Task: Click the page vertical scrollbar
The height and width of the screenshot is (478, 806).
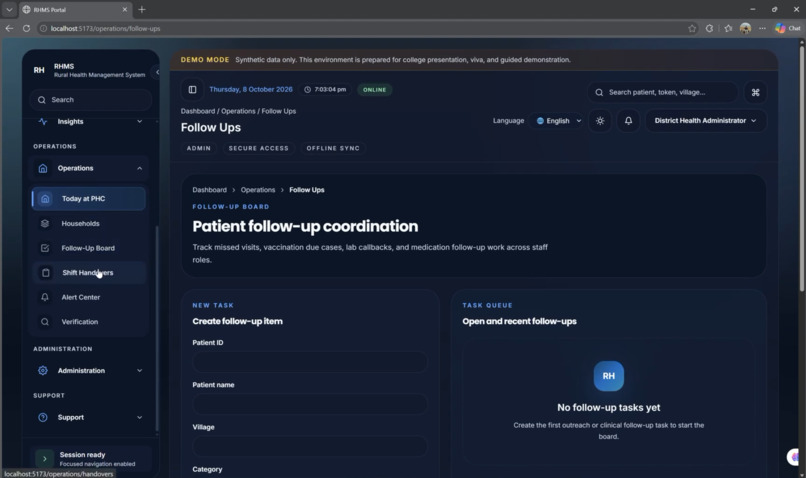Action: pyautogui.click(x=801, y=170)
